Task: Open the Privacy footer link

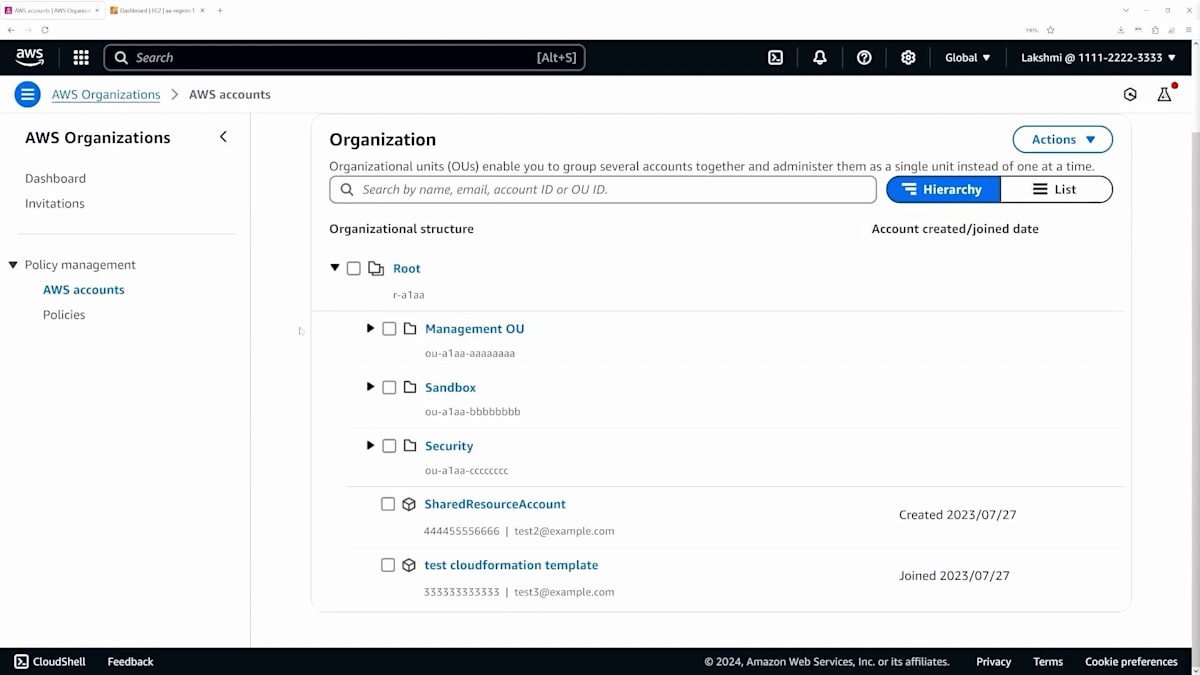Action: 993,661
